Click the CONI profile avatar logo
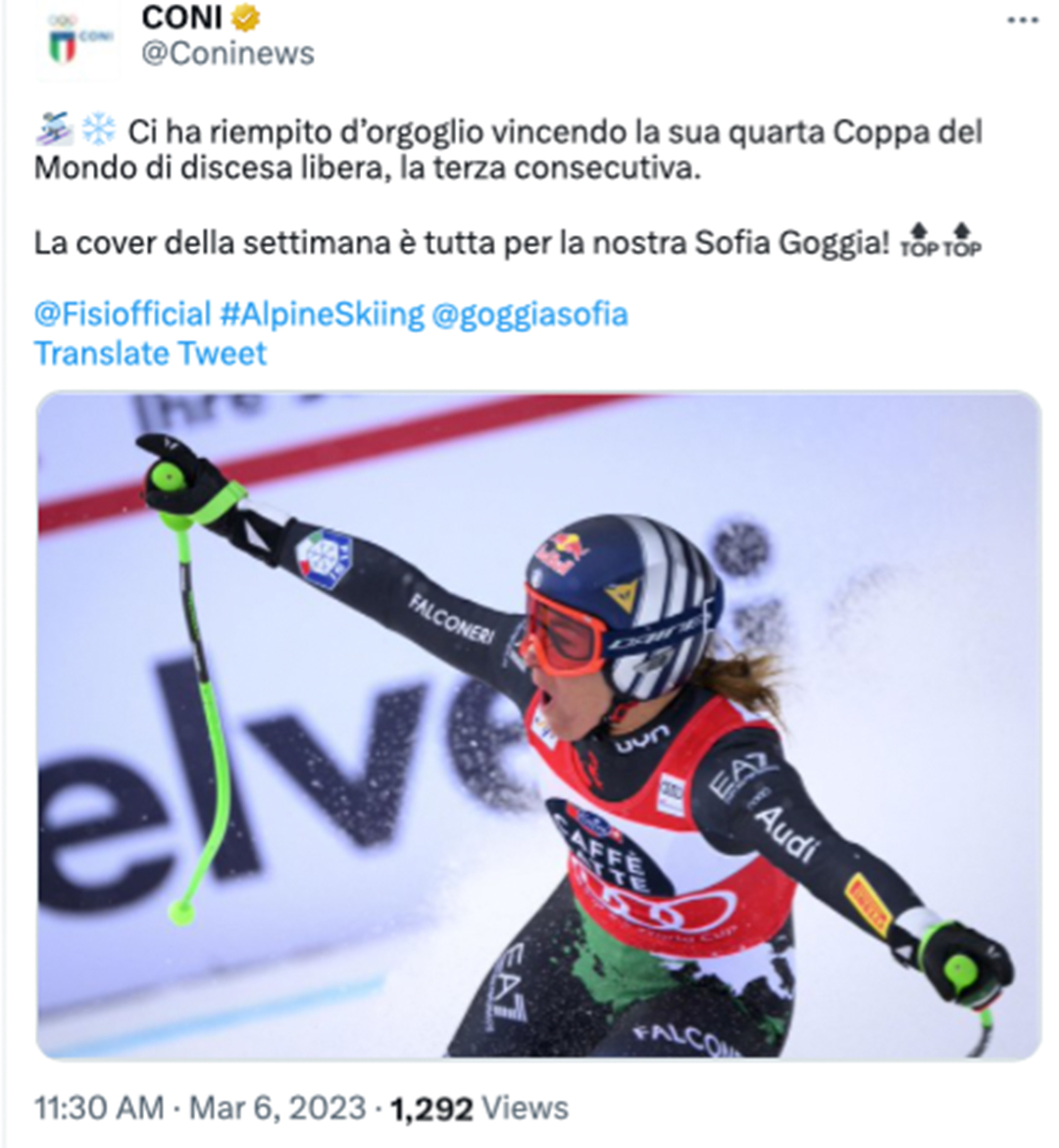1059x1148 pixels. point(77,40)
